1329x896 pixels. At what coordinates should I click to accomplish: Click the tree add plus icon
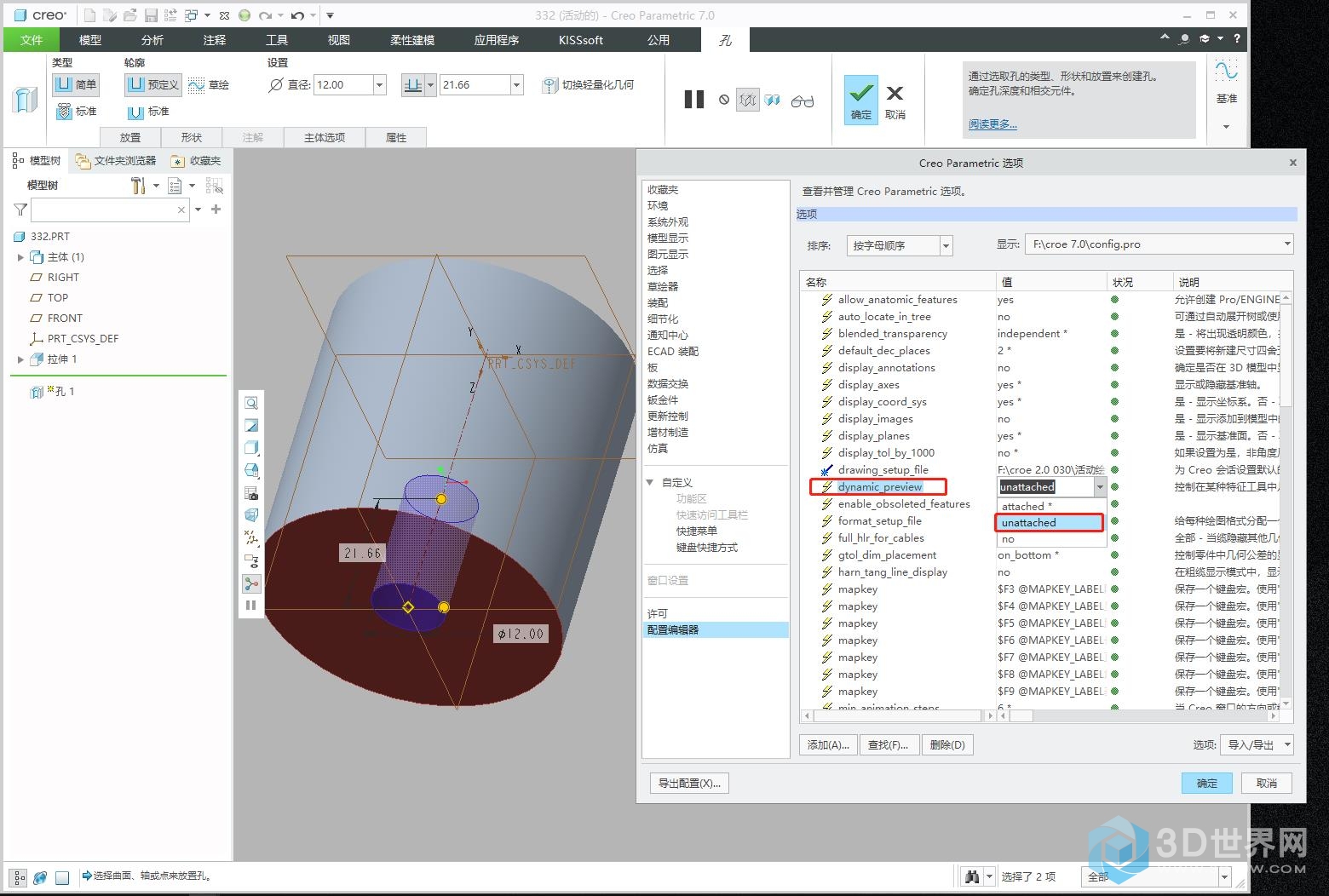(x=216, y=210)
